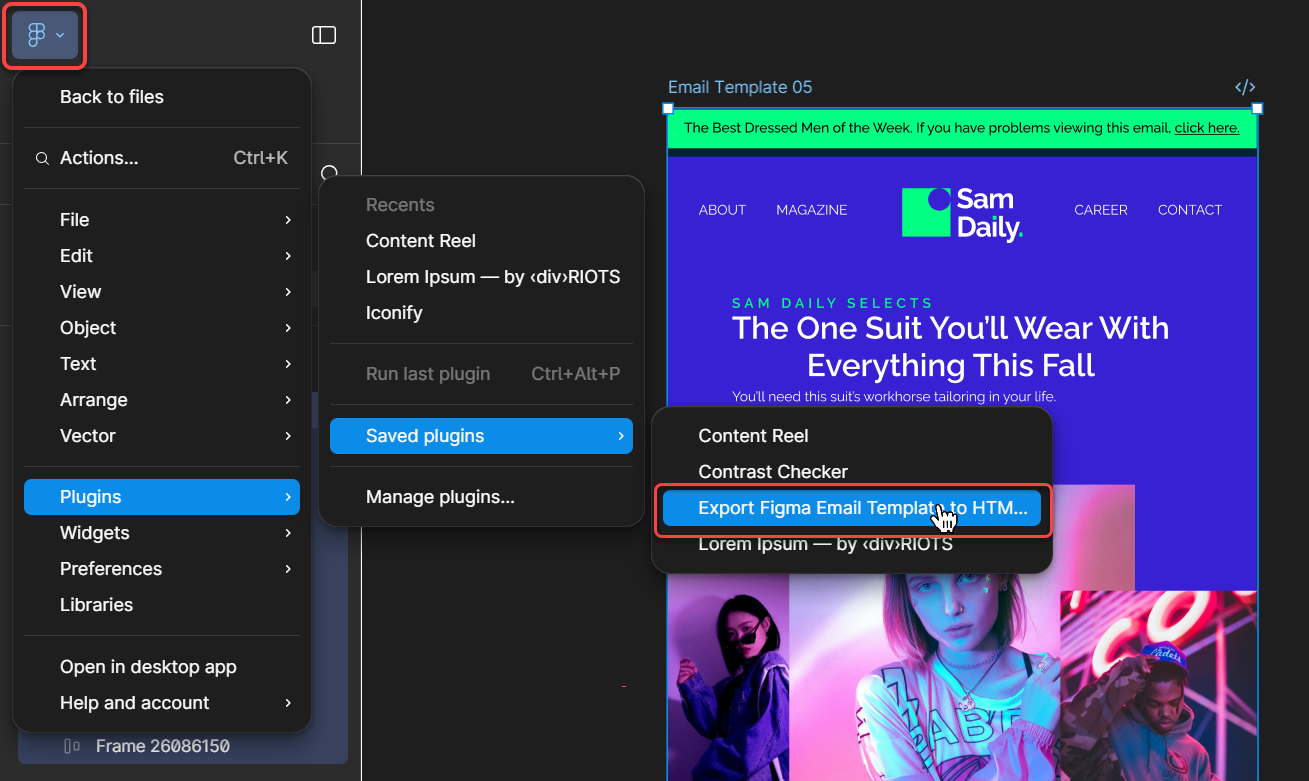
Task: Select Back to files menu item
Action: (x=112, y=97)
